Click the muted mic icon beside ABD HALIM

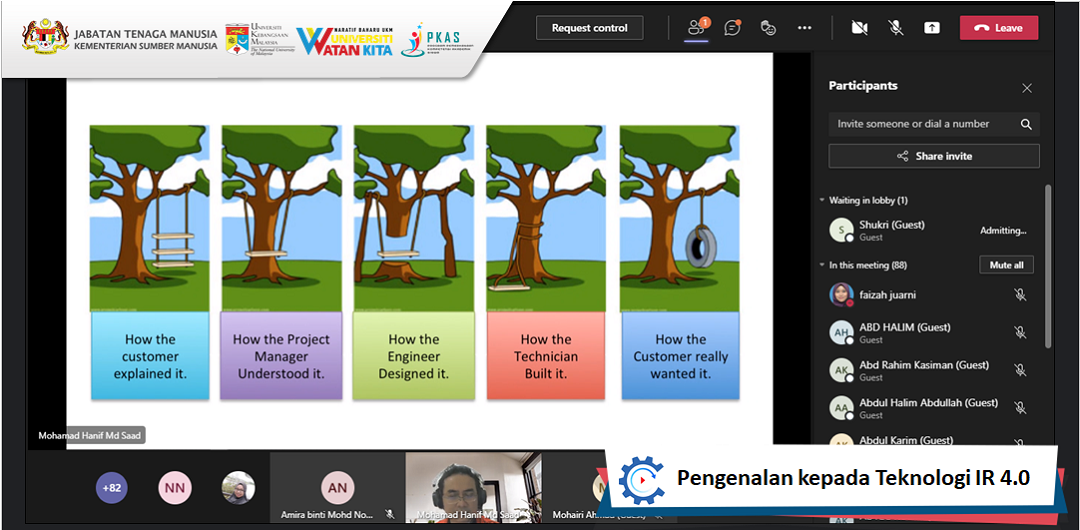click(1020, 332)
